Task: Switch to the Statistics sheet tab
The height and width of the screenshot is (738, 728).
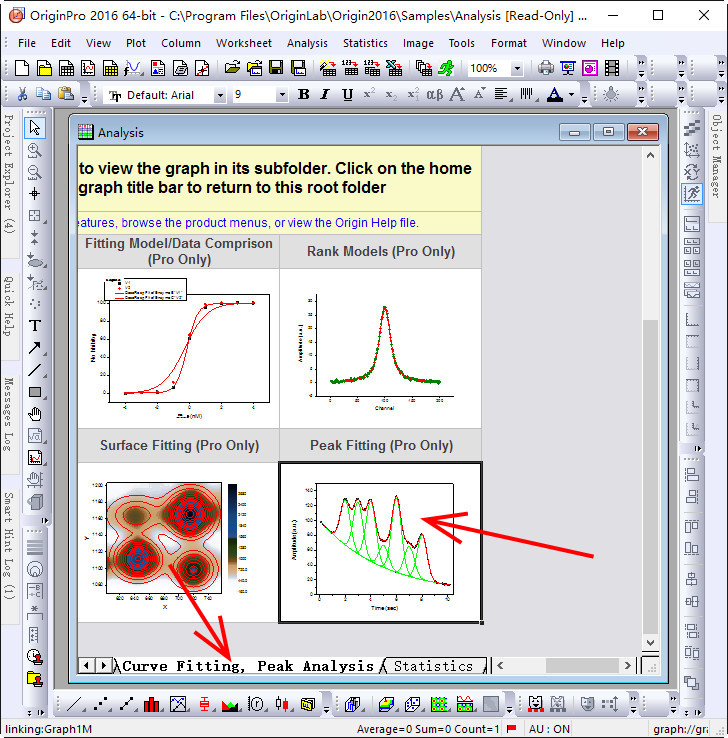Action: [x=433, y=666]
